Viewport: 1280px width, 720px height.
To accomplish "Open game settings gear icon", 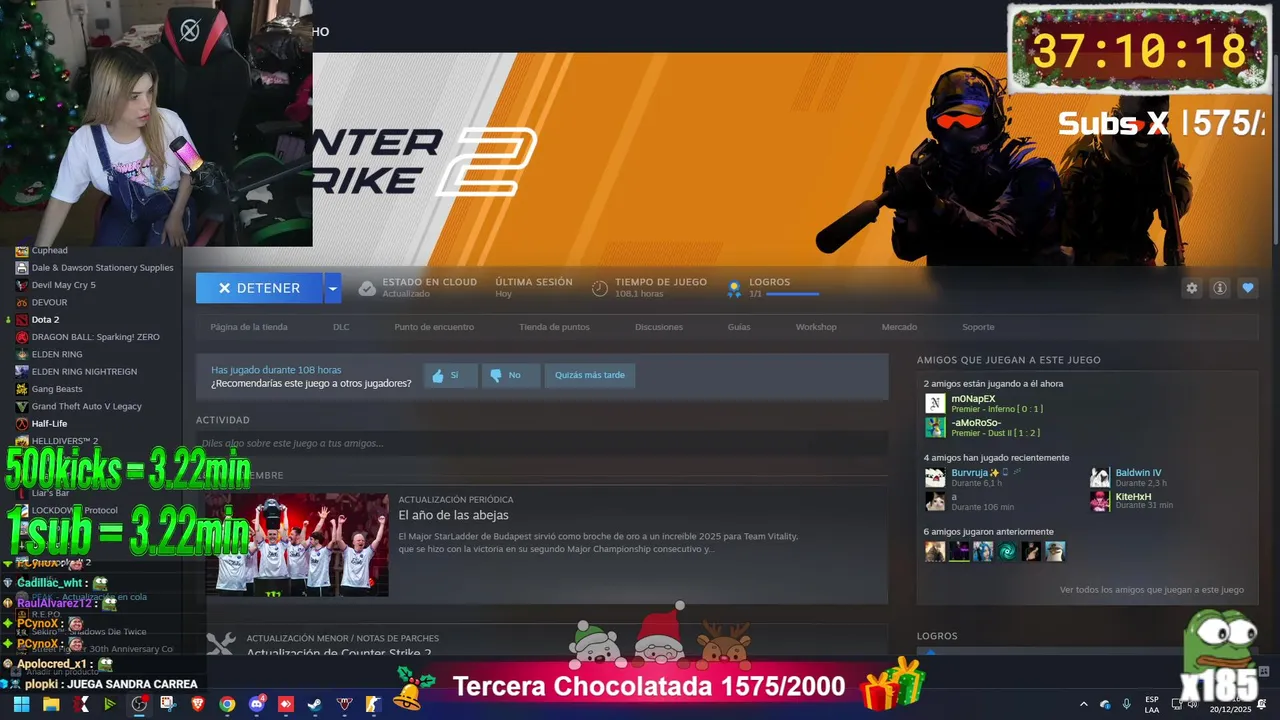I will coord(1191,288).
